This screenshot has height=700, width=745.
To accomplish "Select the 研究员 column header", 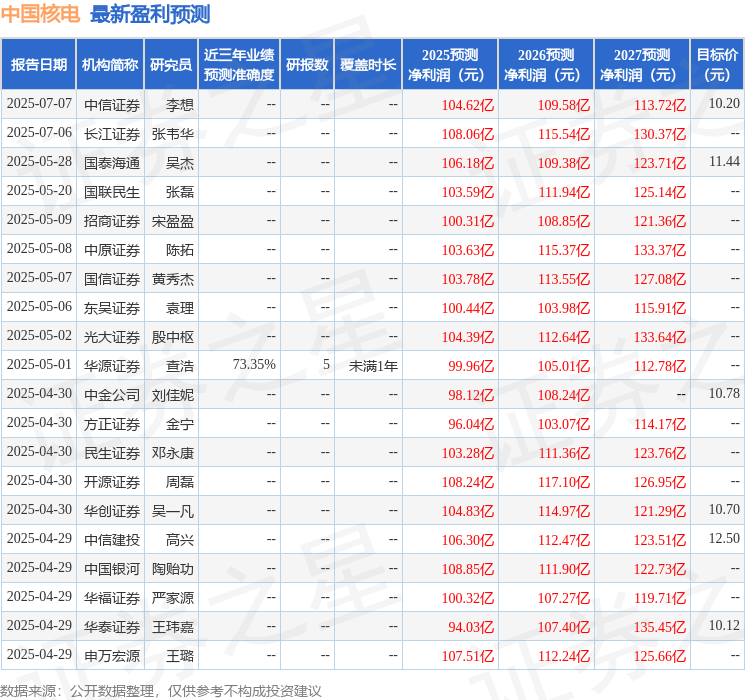I will (171, 65).
